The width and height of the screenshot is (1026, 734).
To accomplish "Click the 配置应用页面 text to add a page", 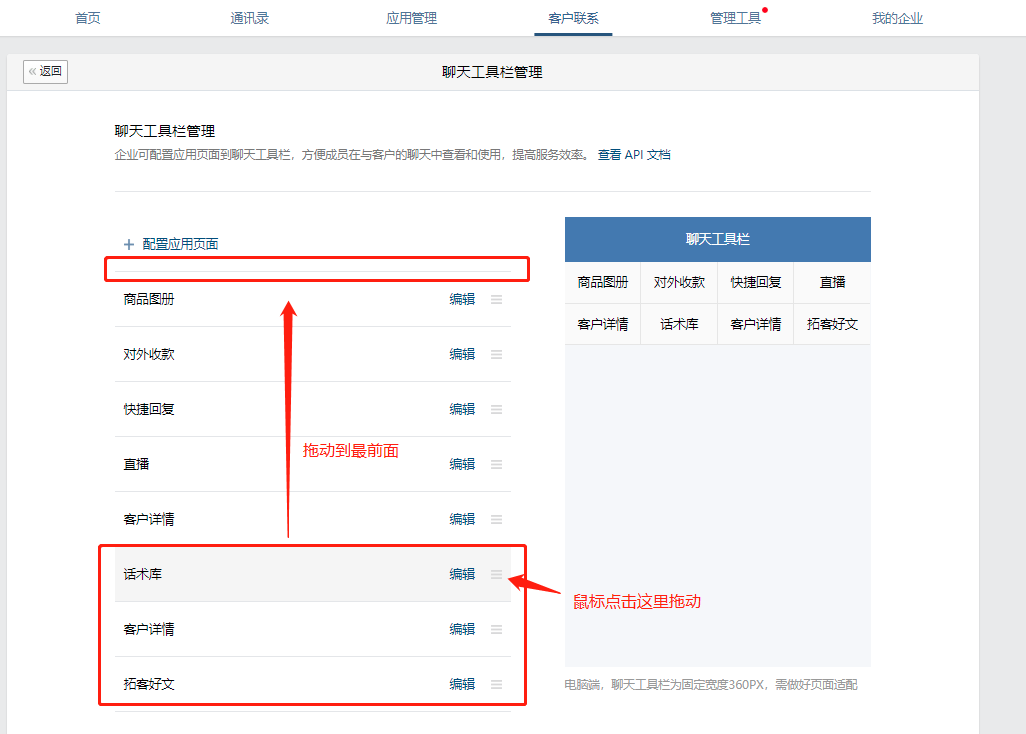I will click(x=181, y=244).
